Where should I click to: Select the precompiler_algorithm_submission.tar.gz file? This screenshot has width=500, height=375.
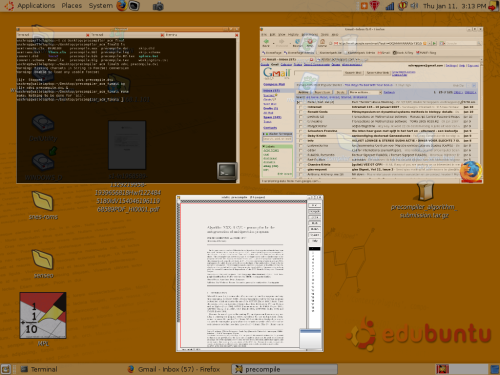(425, 199)
